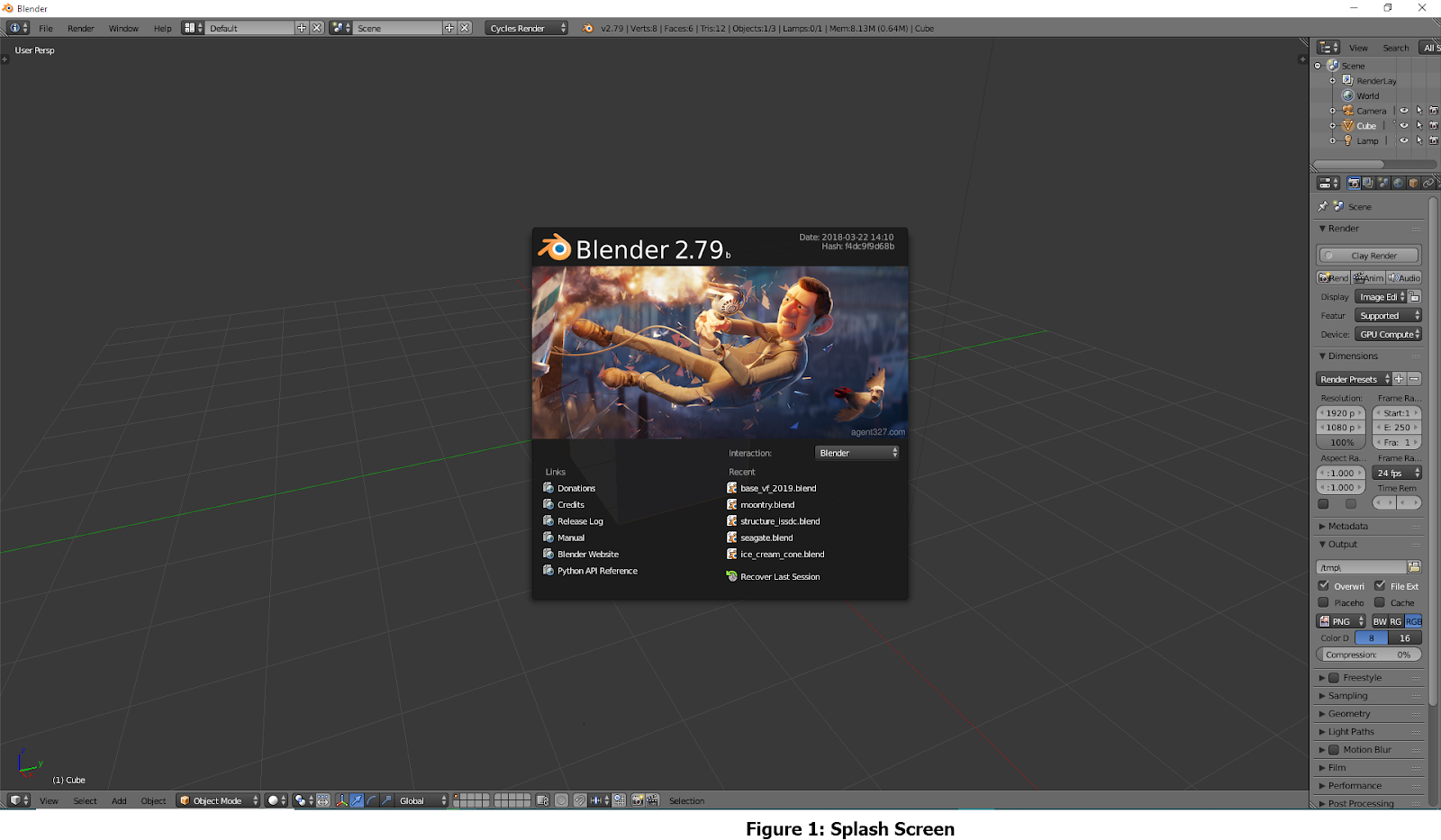Open the Object Mode dropdown
The height and width of the screenshot is (840, 1441).
click(218, 800)
